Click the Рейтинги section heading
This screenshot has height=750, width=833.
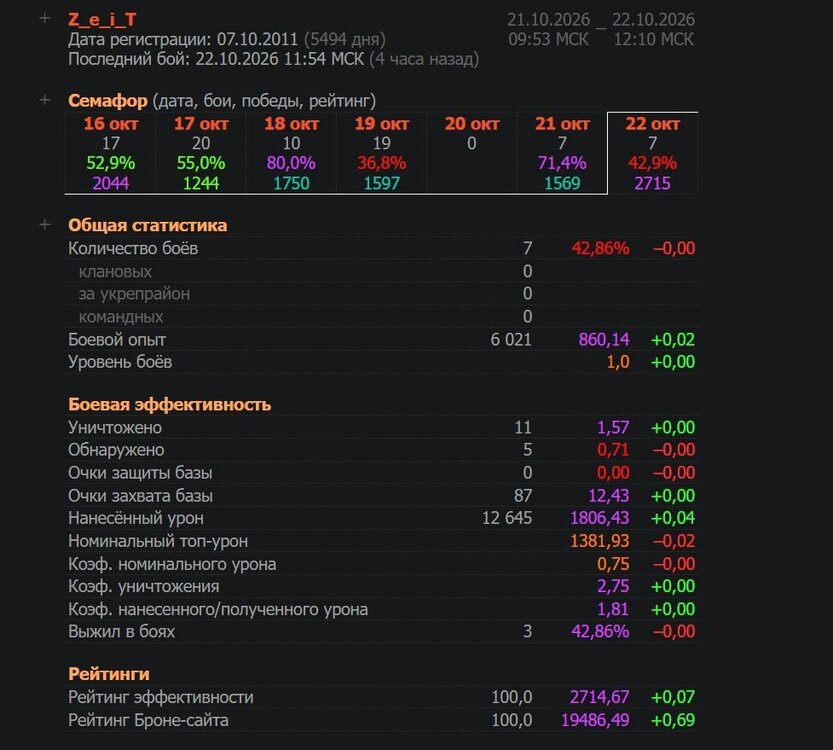pos(109,674)
